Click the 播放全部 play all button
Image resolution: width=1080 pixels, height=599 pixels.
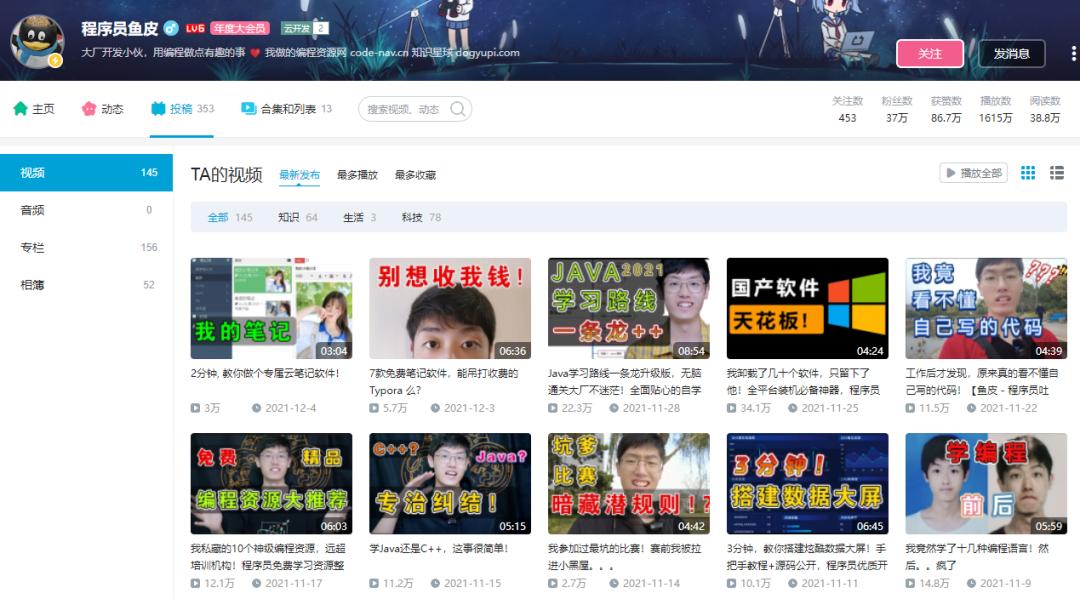(973, 173)
